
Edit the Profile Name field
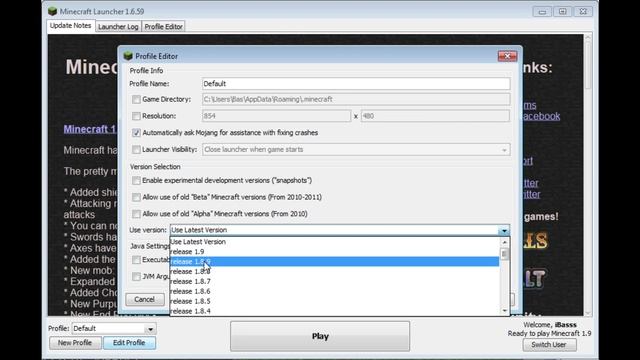(x=356, y=84)
